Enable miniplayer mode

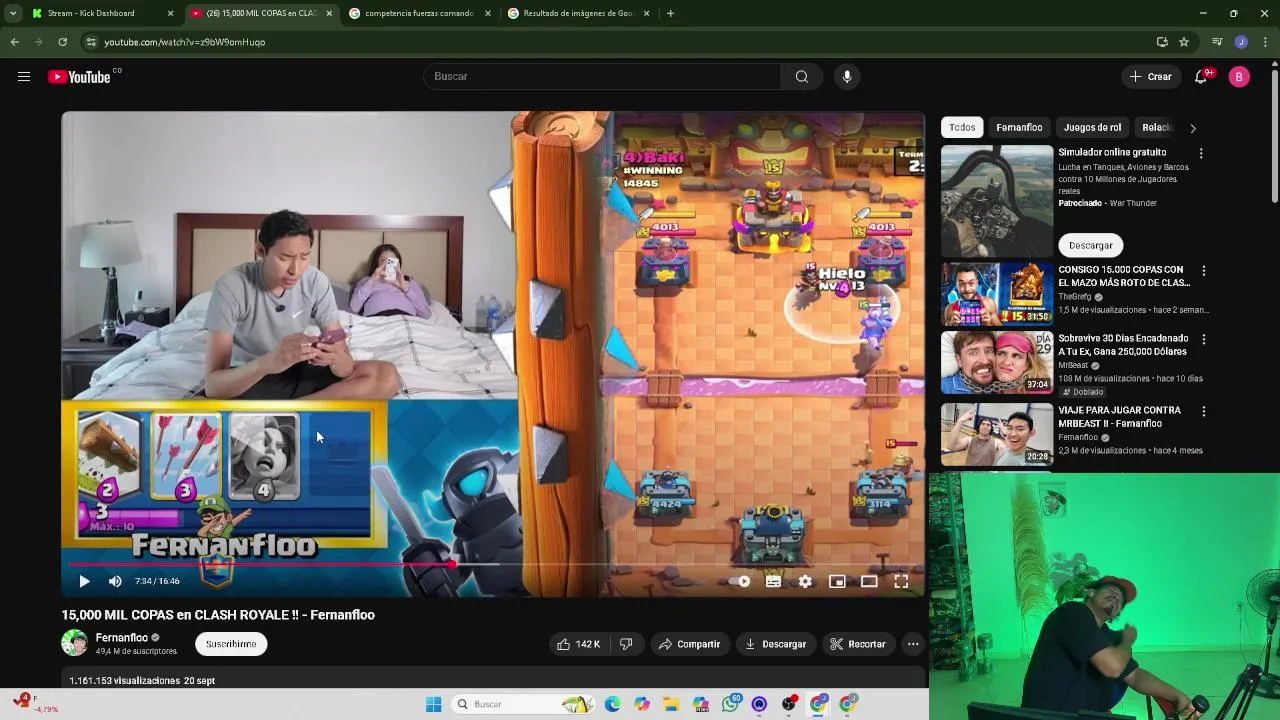coord(837,581)
